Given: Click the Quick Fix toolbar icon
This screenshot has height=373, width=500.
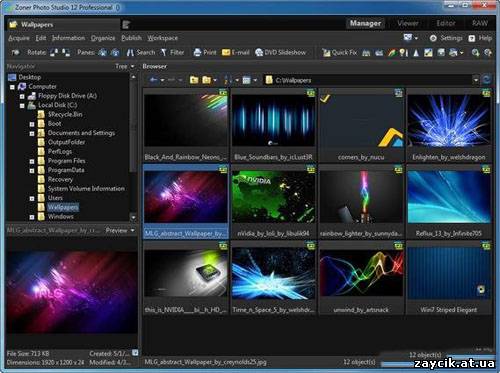Looking at the screenshot, I should point(326,52).
